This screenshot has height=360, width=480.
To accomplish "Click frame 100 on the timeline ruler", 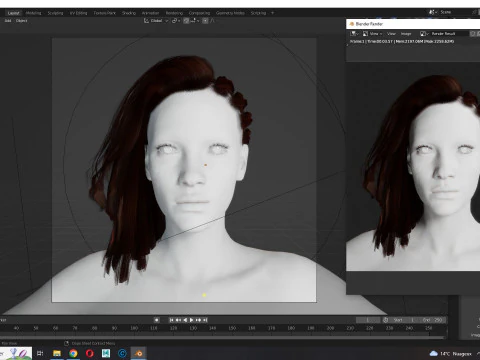I will pyautogui.click(x=134, y=328).
